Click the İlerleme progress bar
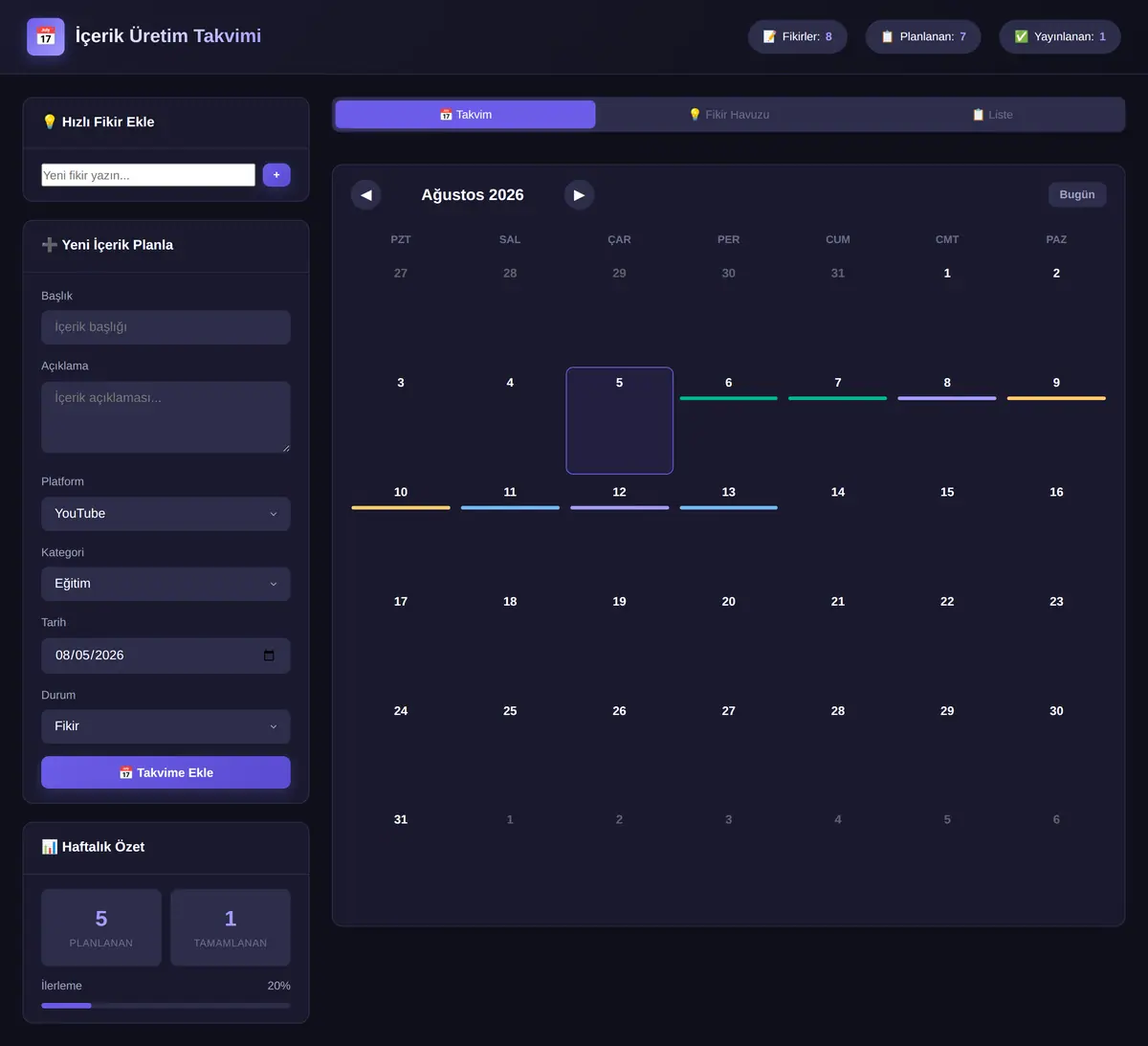Image resolution: width=1148 pixels, height=1046 pixels. click(x=166, y=1006)
